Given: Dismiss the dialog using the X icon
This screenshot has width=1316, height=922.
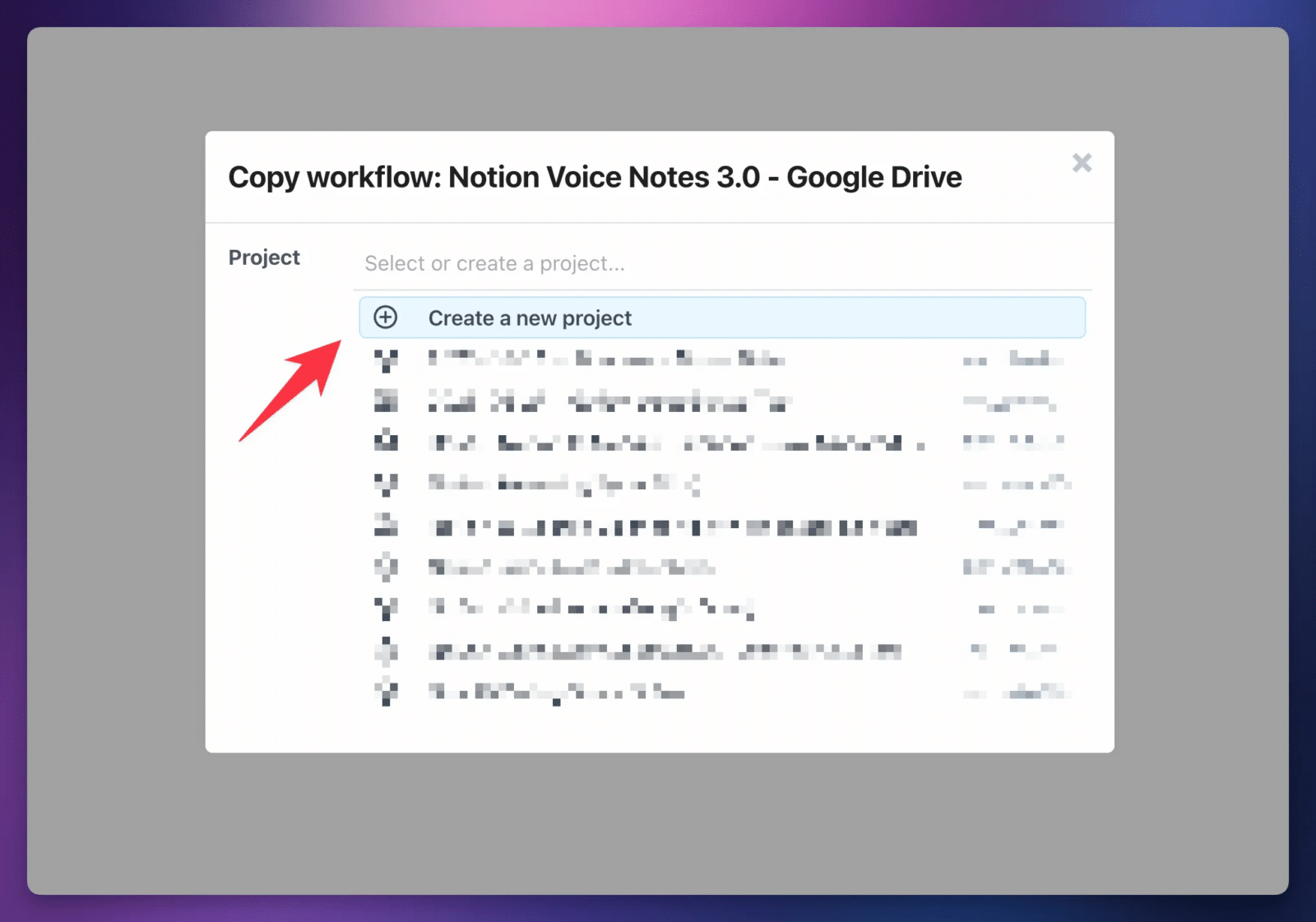Looking at the screenshot, I should coord(1082,163).
